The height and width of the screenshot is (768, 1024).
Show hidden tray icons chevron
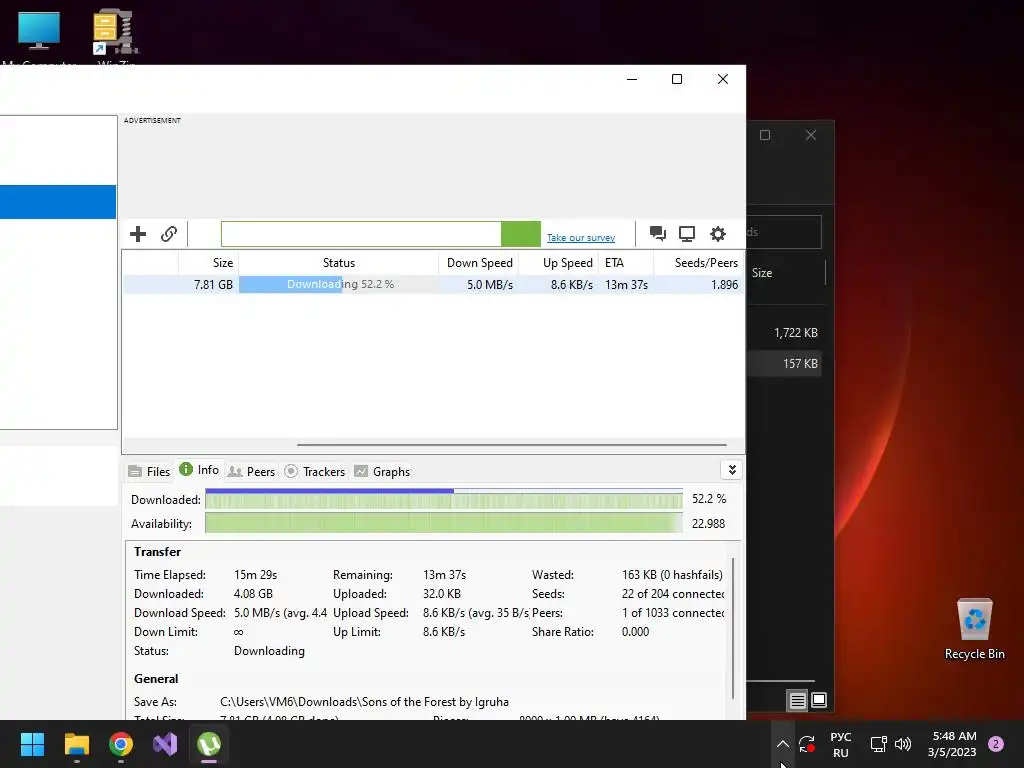782,744
